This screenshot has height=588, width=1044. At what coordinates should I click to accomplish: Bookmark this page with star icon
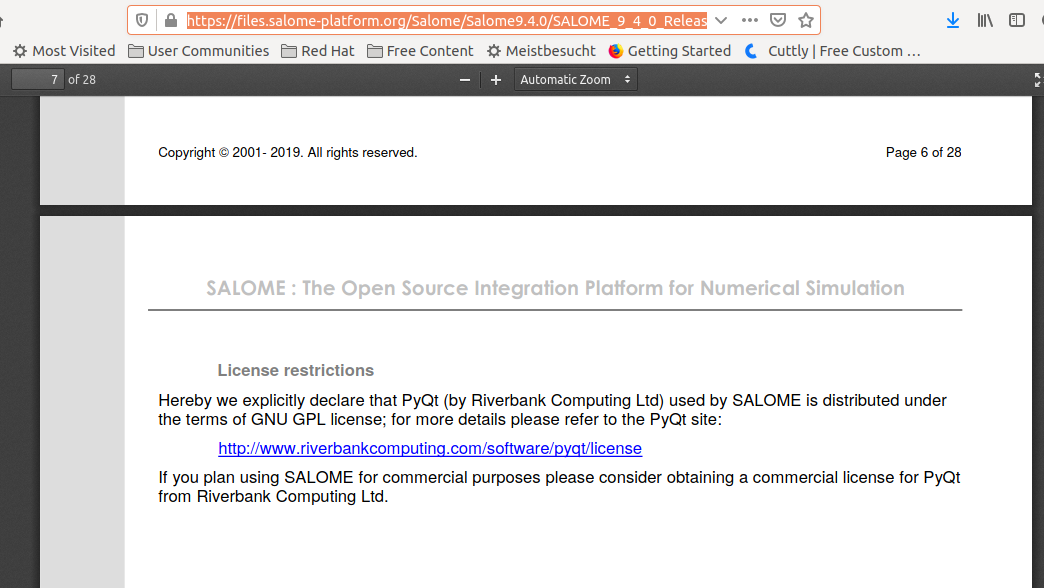[806, 20]
